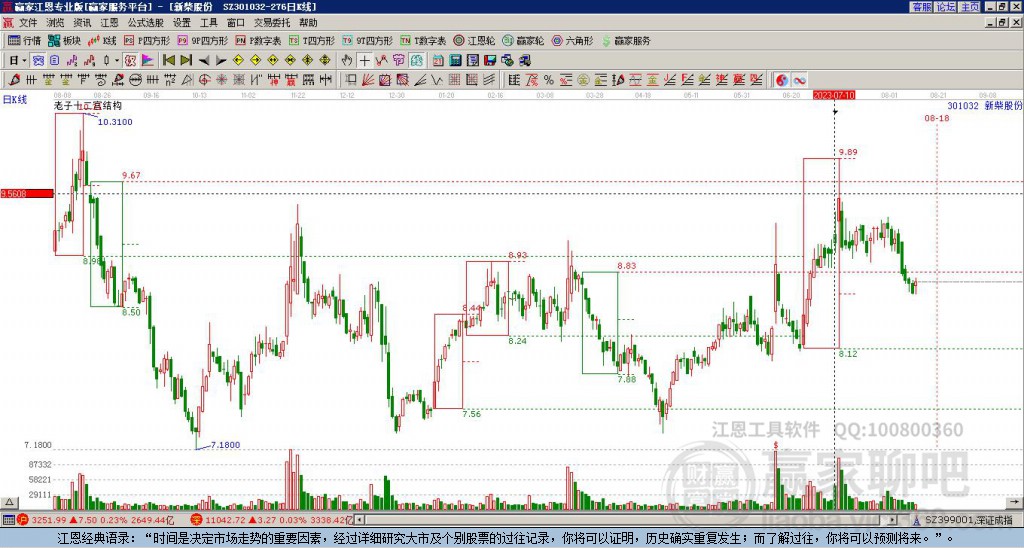Click the red 2023-07-10 date marker
1024x548 pixels.
click(834, 95)
